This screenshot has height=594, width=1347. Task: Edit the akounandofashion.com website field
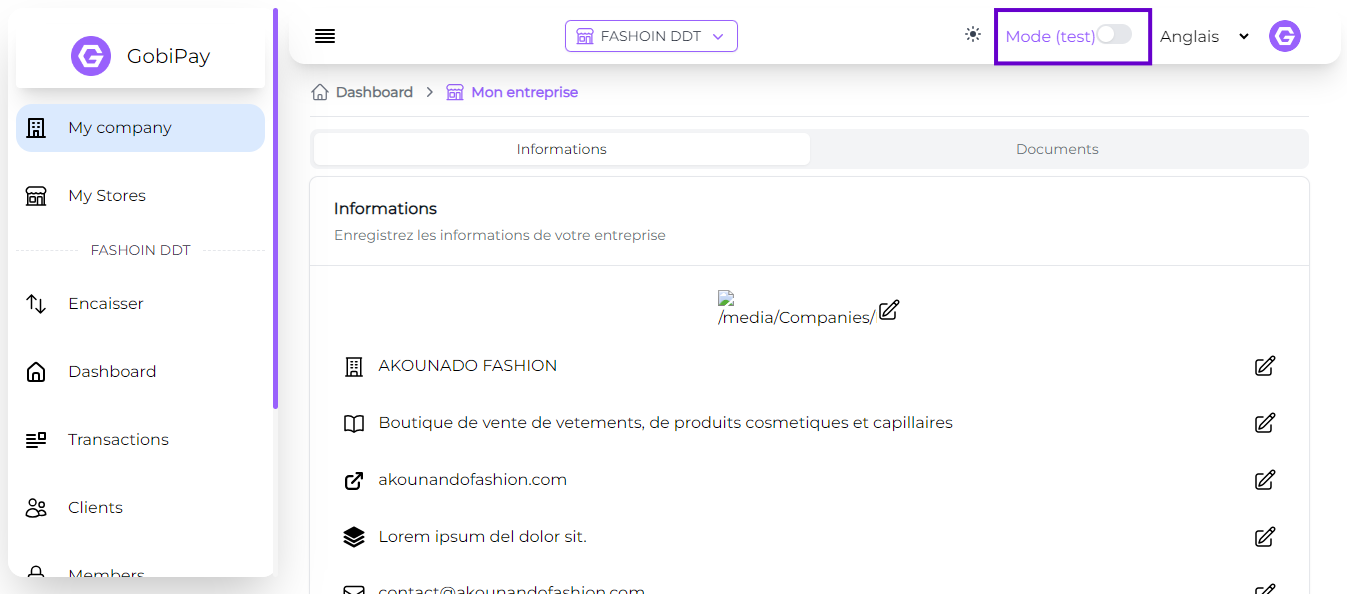tap(1265, 480)
